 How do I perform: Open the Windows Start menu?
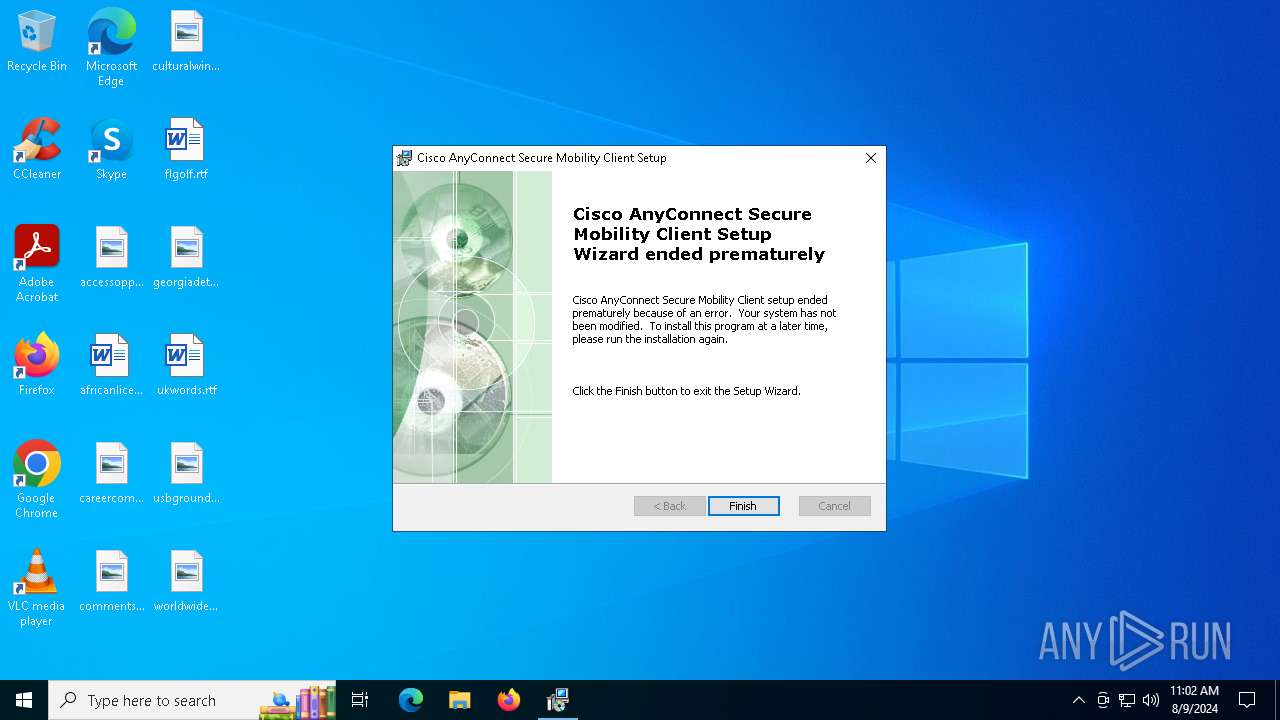24,700
